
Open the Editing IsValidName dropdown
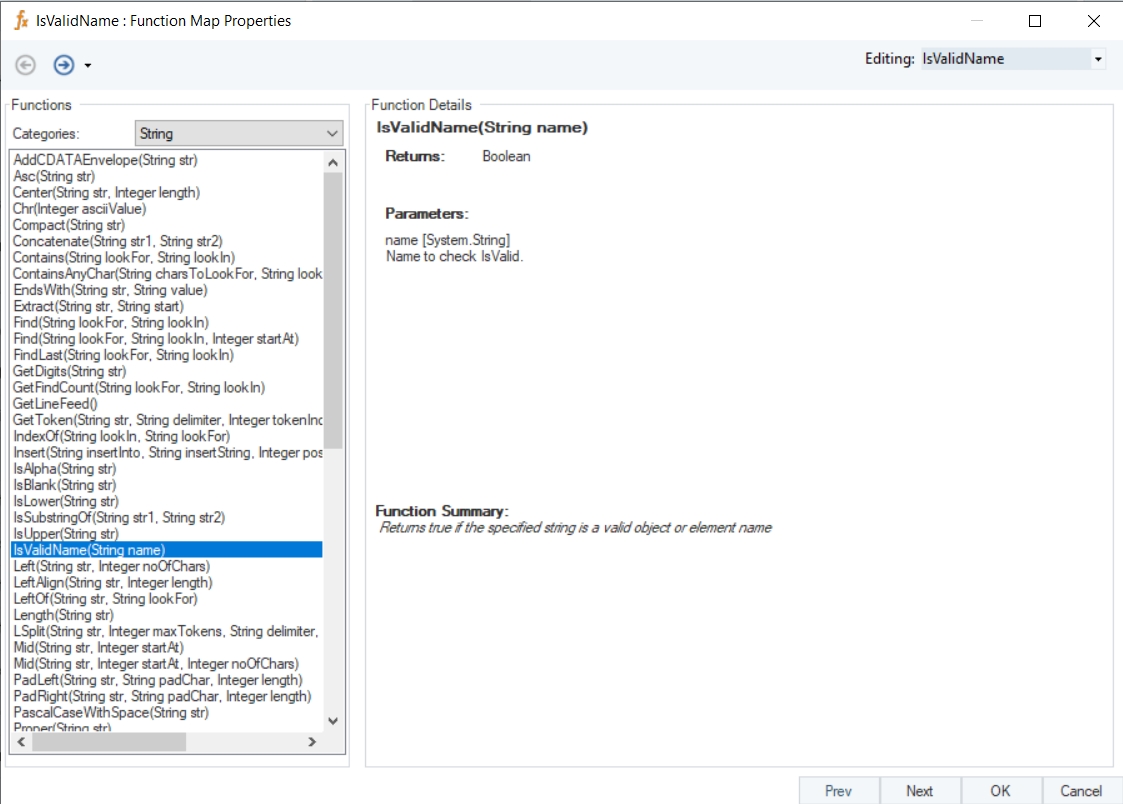[1098, 59]
